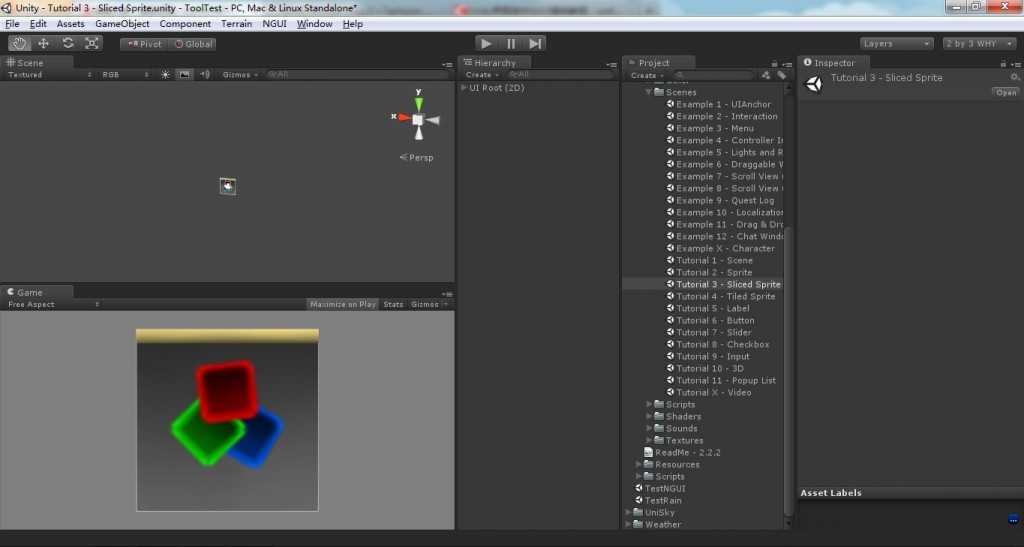Image resolution: width=1024 pixels, height=547 pixels.
Task: Open the NGUI menu
Action: 274,24
